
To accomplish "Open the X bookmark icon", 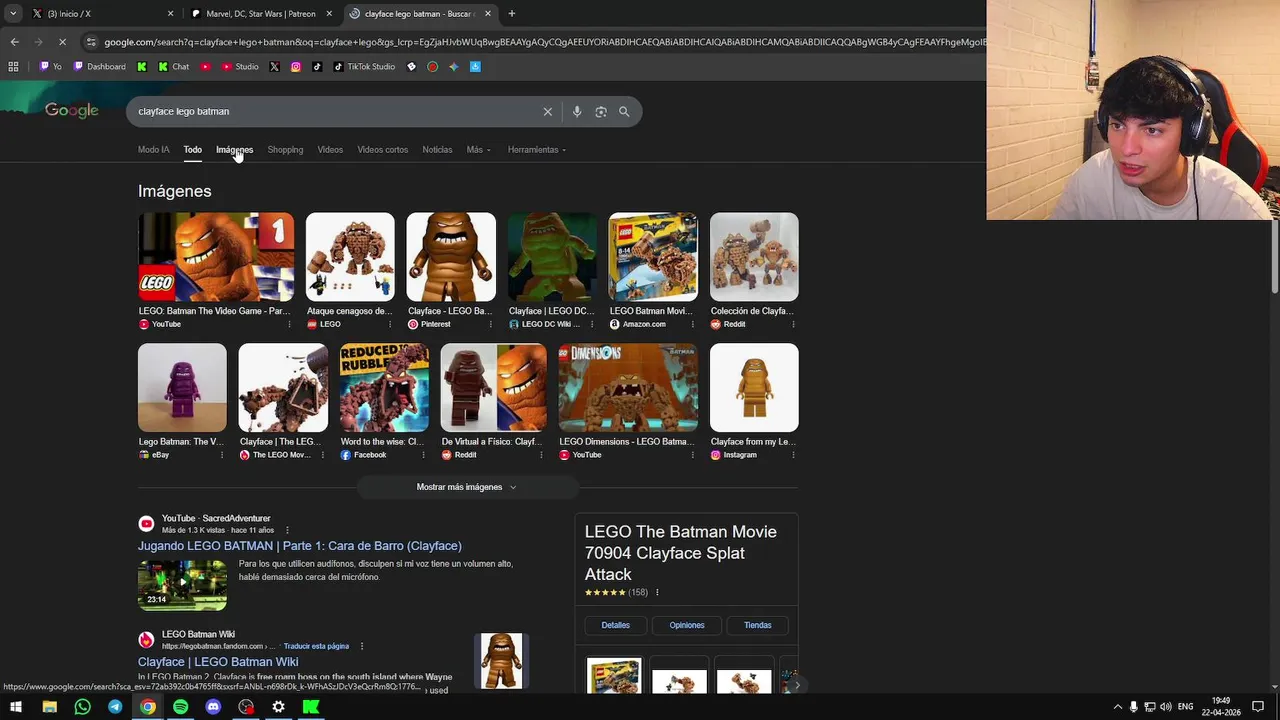I will pos(274,67).
